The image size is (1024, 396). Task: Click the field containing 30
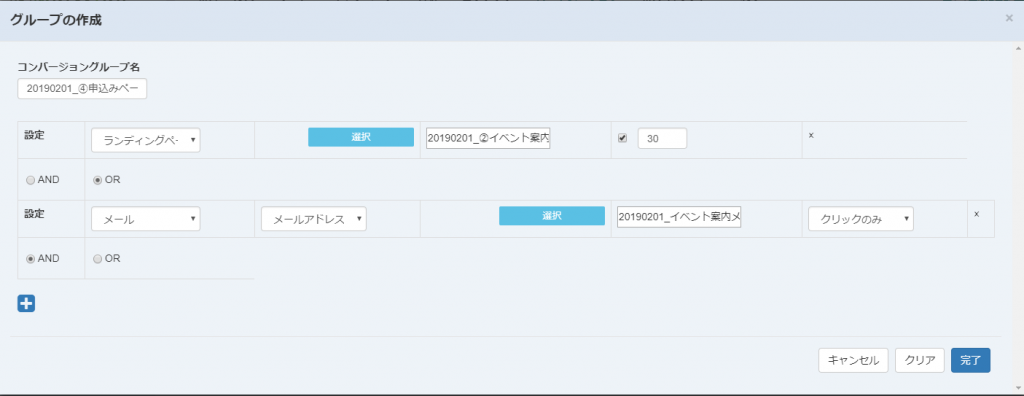click(x=662, y=138)
